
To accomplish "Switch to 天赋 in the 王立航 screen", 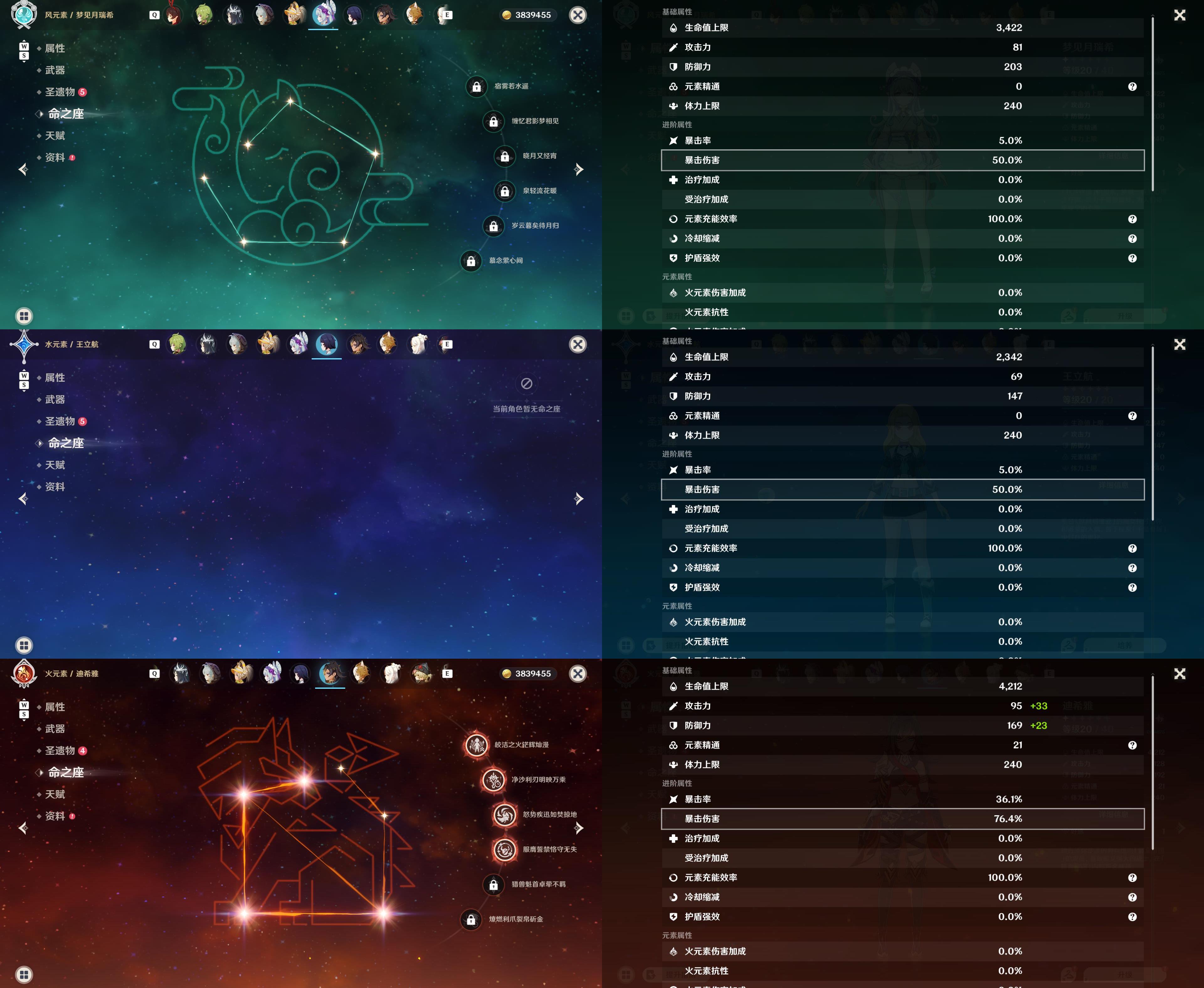I will [x=55, y=465].
